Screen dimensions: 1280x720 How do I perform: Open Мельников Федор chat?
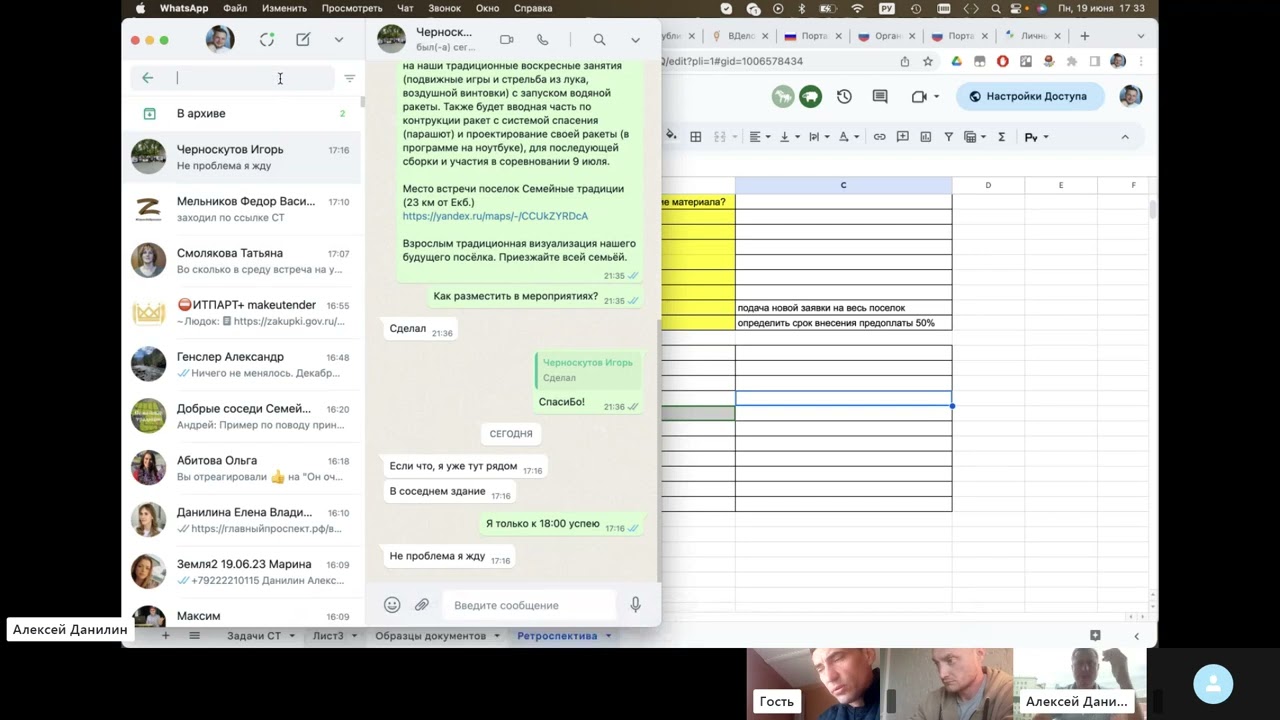click(x=242, y=209)
